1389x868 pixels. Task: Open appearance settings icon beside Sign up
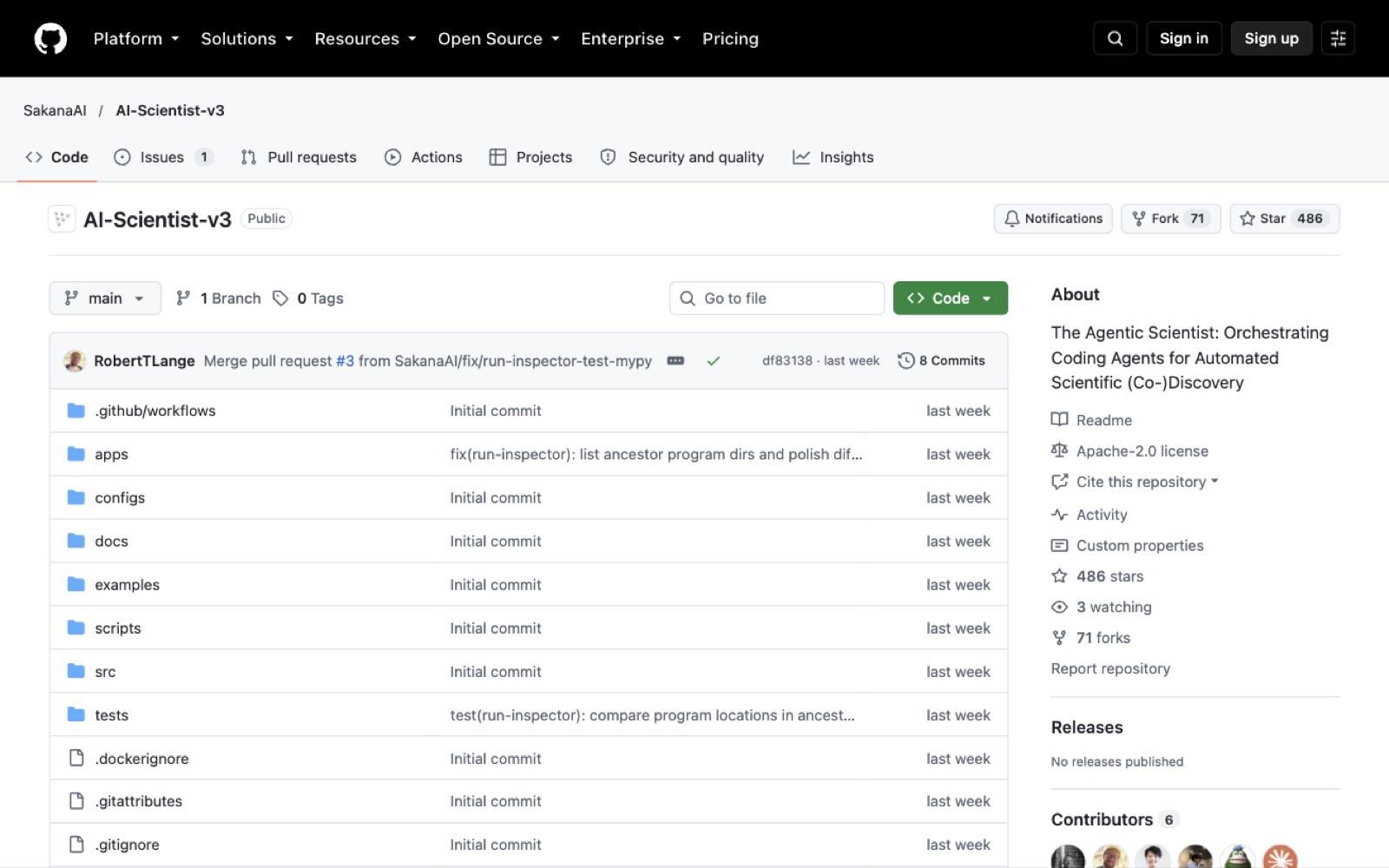pyautogui.click(x=1338, y=38)
